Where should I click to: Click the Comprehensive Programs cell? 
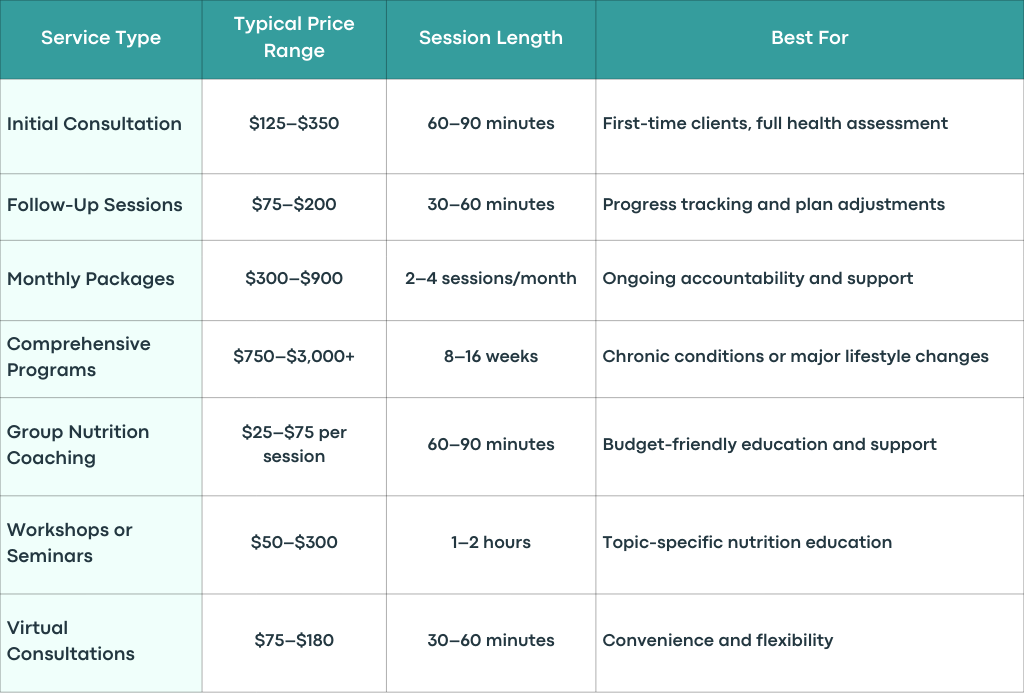tap(101, 359)
